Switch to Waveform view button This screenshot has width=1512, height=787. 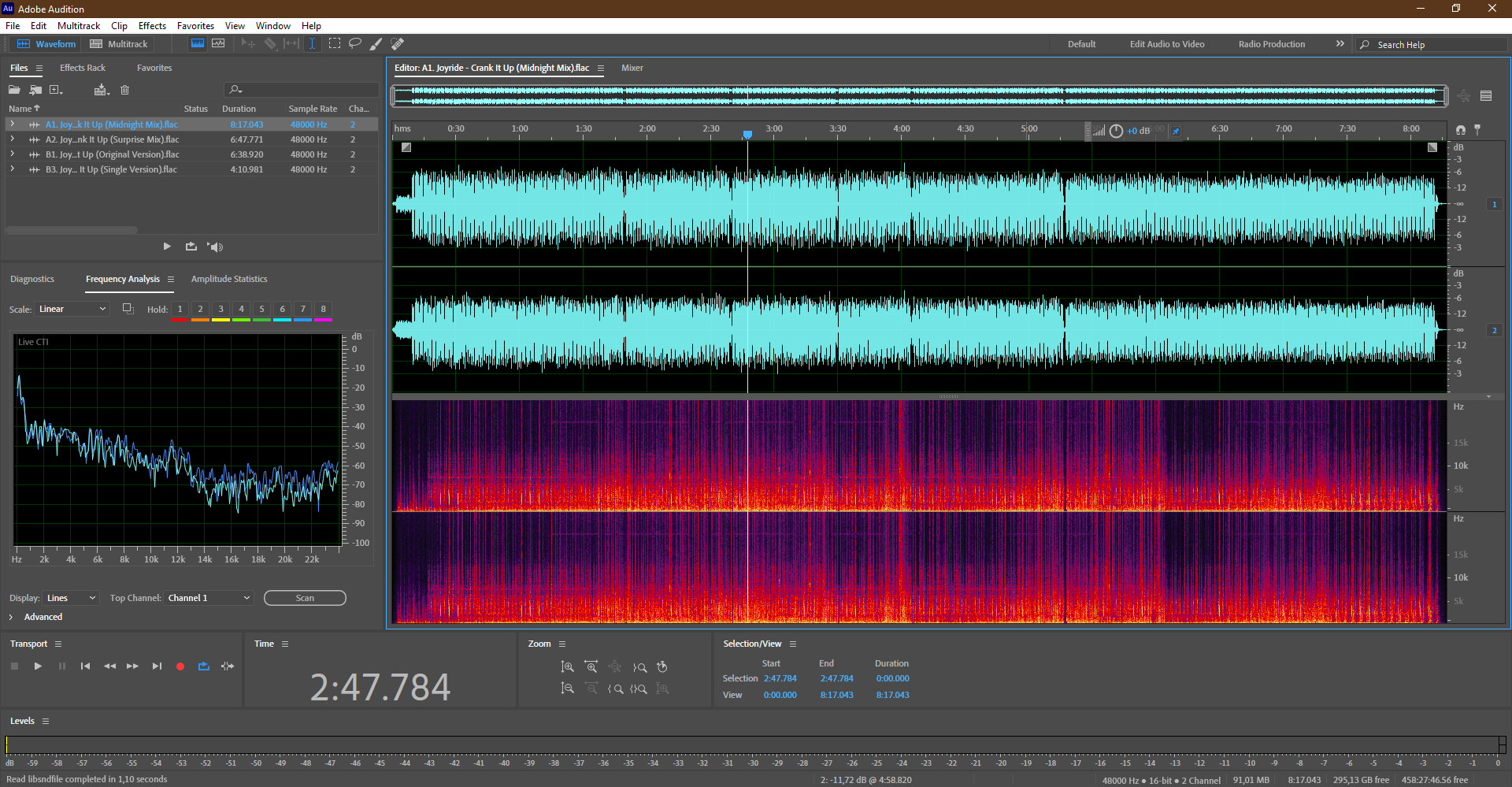point(46,44)
